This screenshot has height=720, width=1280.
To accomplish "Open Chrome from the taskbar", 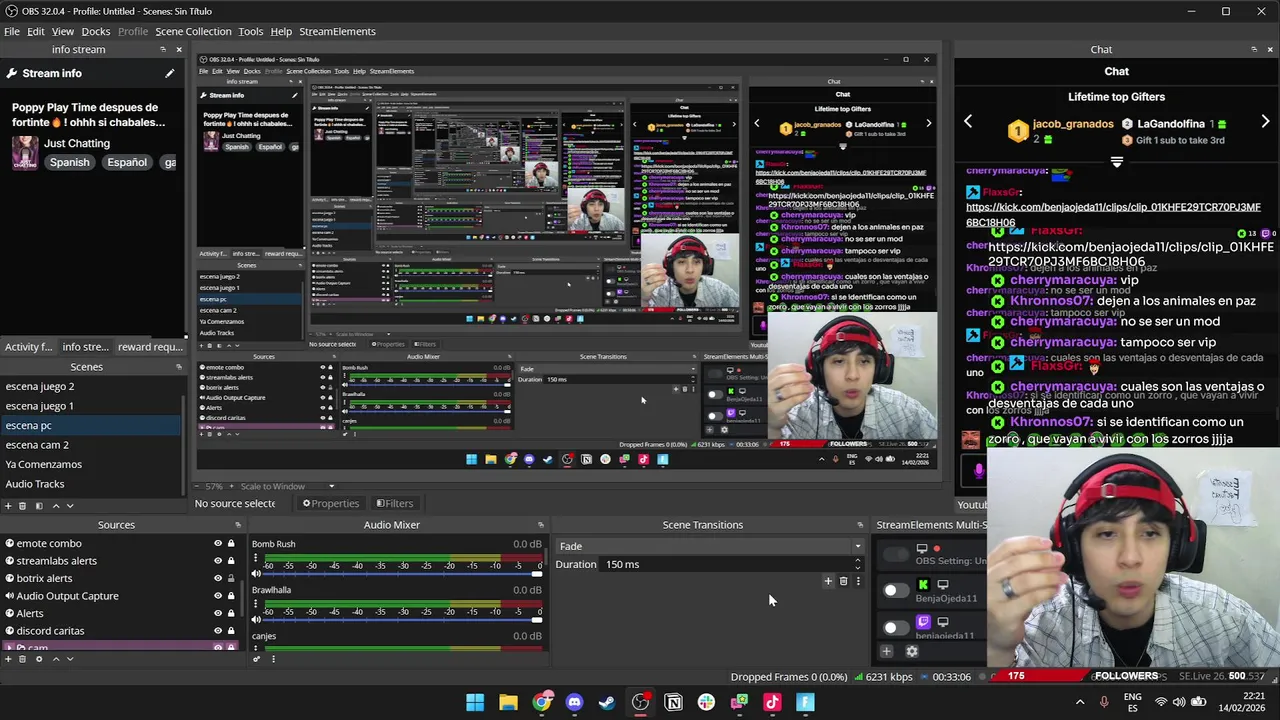I will click(541, 703).
